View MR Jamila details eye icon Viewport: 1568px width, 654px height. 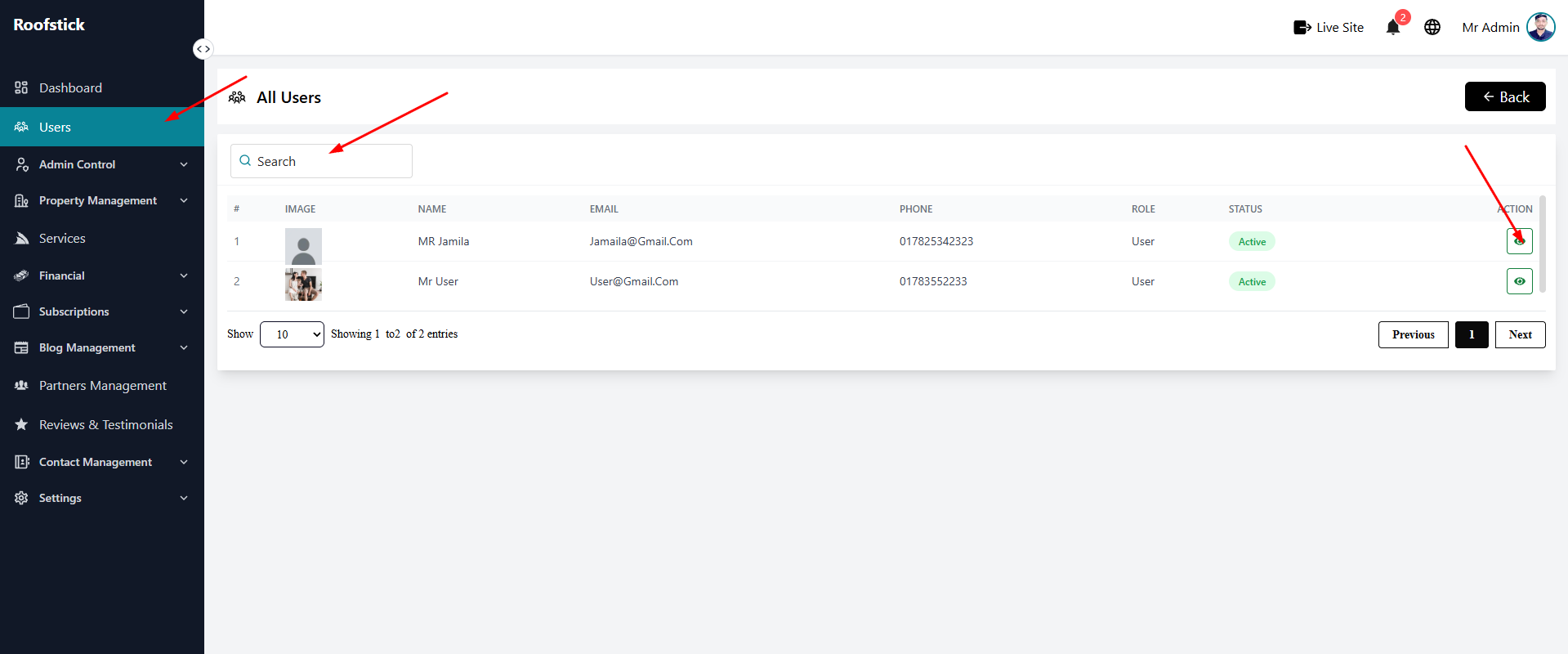(1519, 241)
